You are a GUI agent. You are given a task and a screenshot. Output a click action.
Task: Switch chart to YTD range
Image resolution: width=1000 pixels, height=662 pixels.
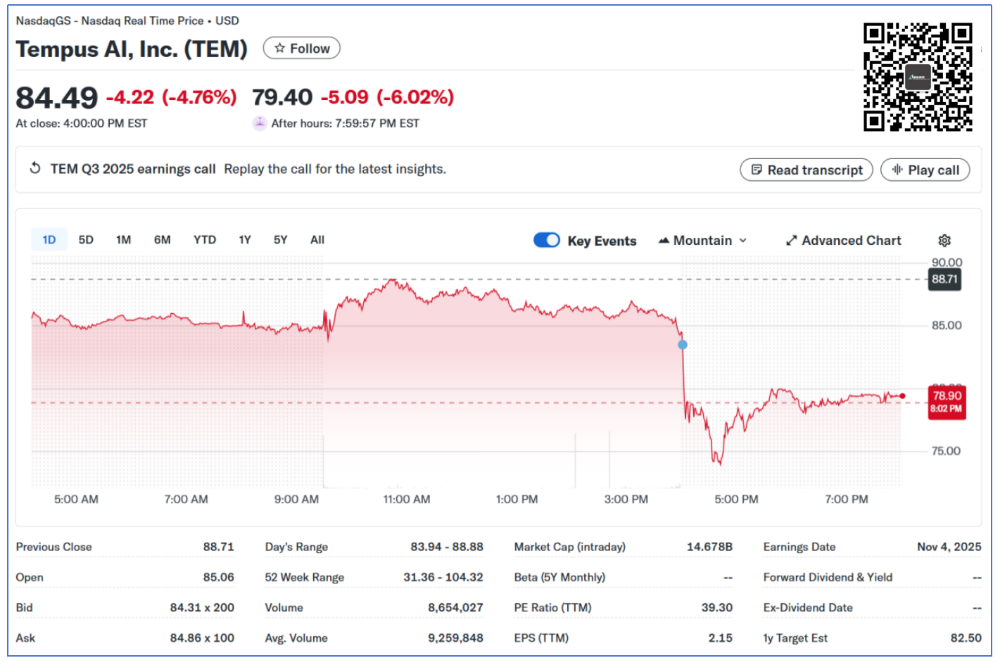pyautogui.click(x=204, y=240)
